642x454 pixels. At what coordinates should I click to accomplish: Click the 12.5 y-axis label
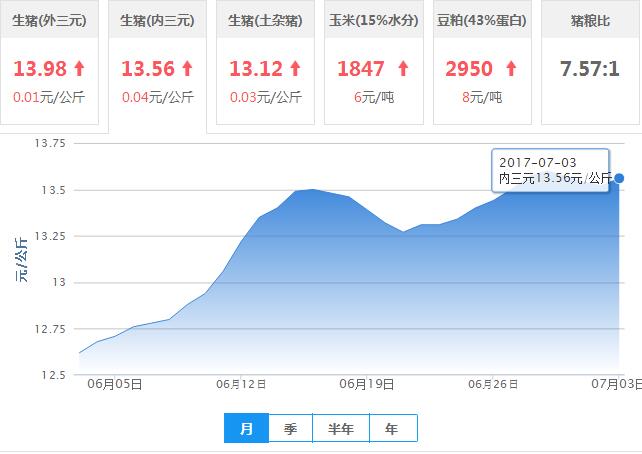53,375
